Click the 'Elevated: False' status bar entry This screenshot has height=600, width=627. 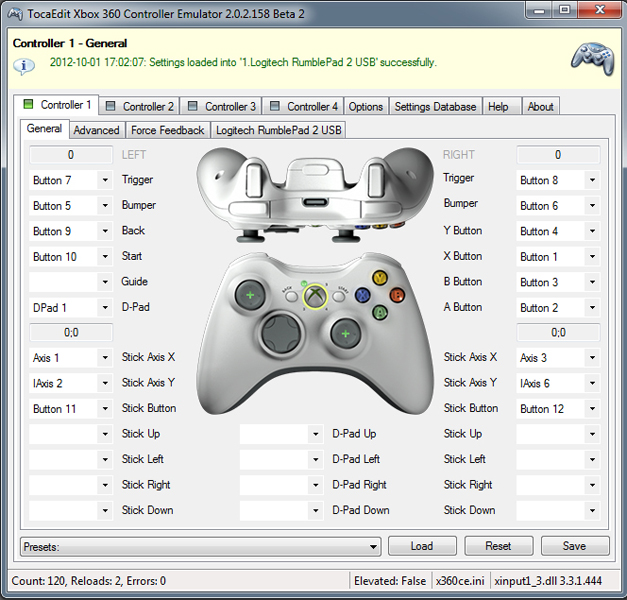point(390,581)
